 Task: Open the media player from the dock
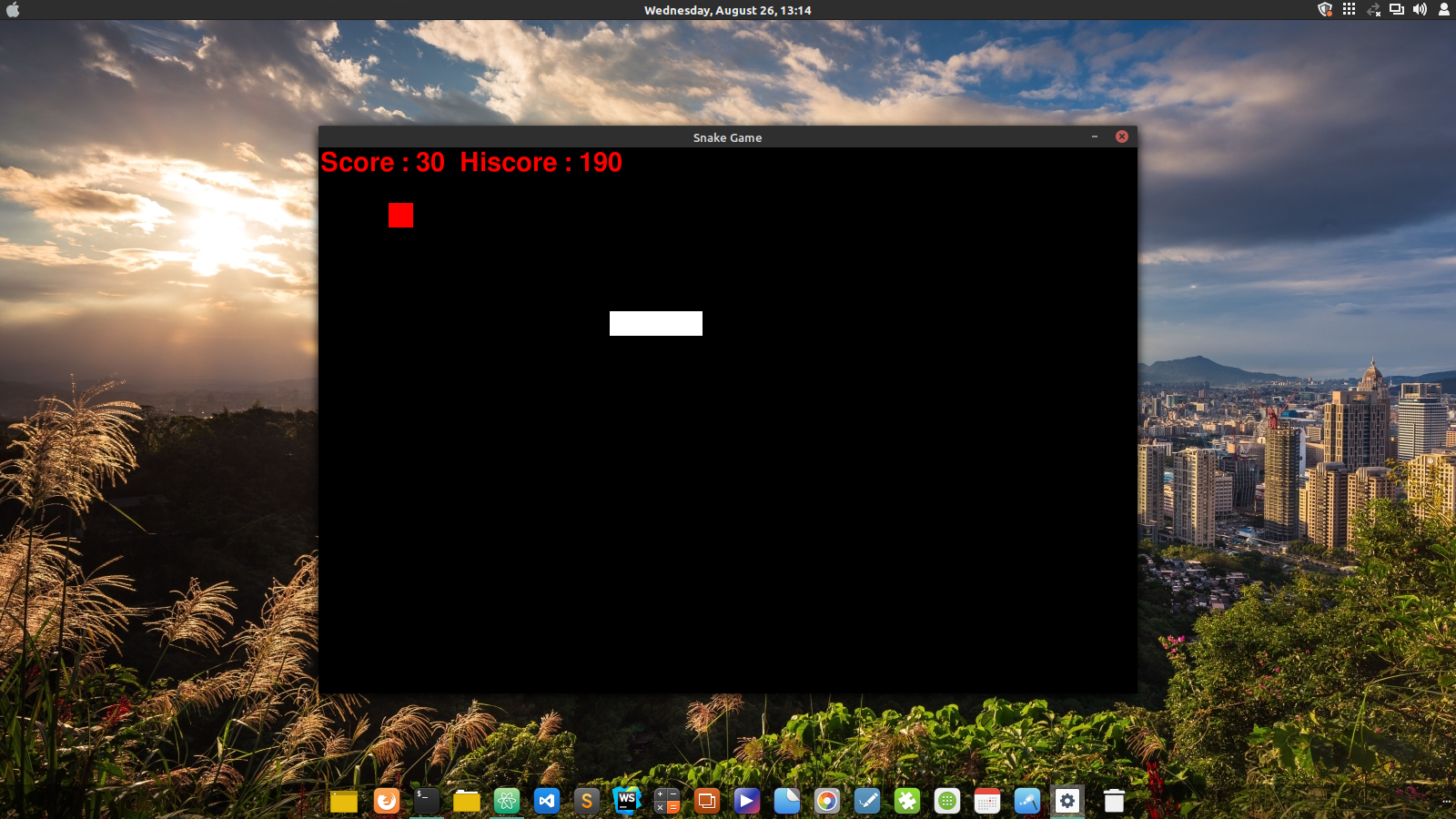tap(746, 802)
